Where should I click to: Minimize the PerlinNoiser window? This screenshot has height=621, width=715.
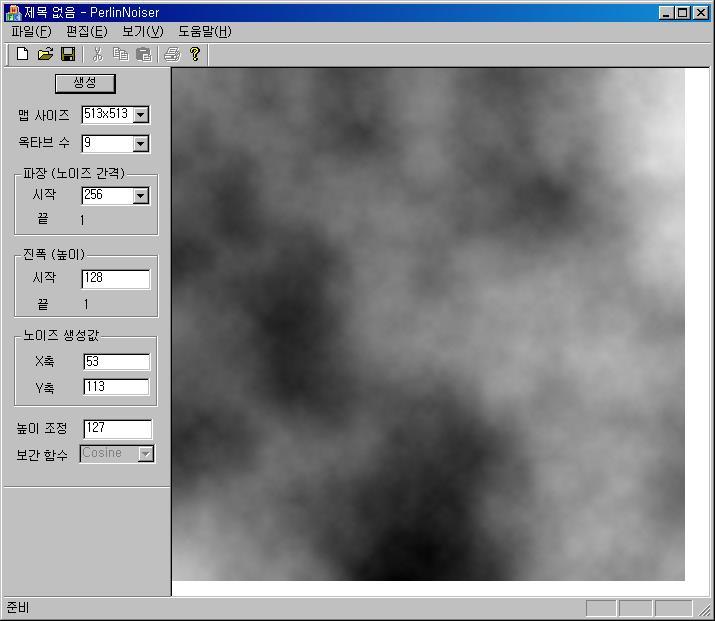point(666,13)
